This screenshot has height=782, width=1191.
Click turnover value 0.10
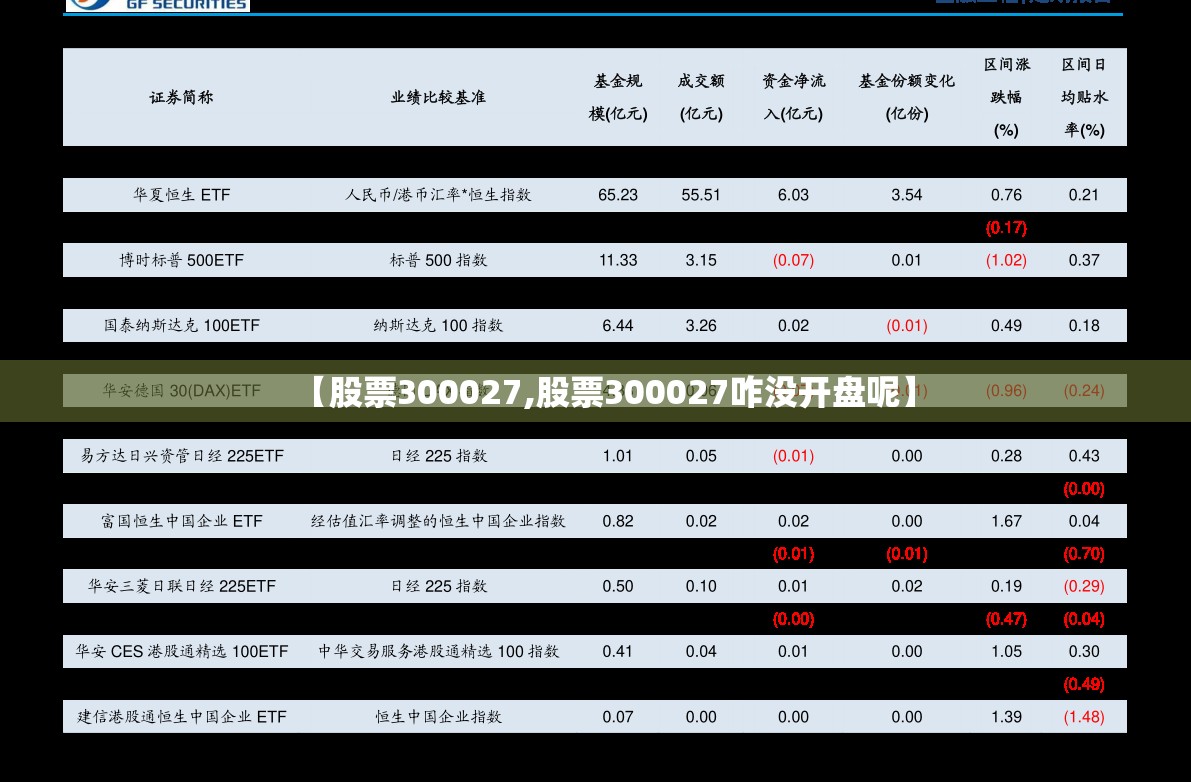700,586
